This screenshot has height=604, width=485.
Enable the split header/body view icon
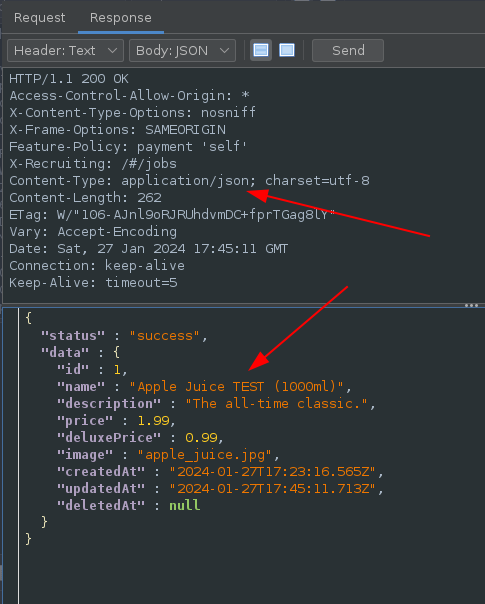point(261,50)
